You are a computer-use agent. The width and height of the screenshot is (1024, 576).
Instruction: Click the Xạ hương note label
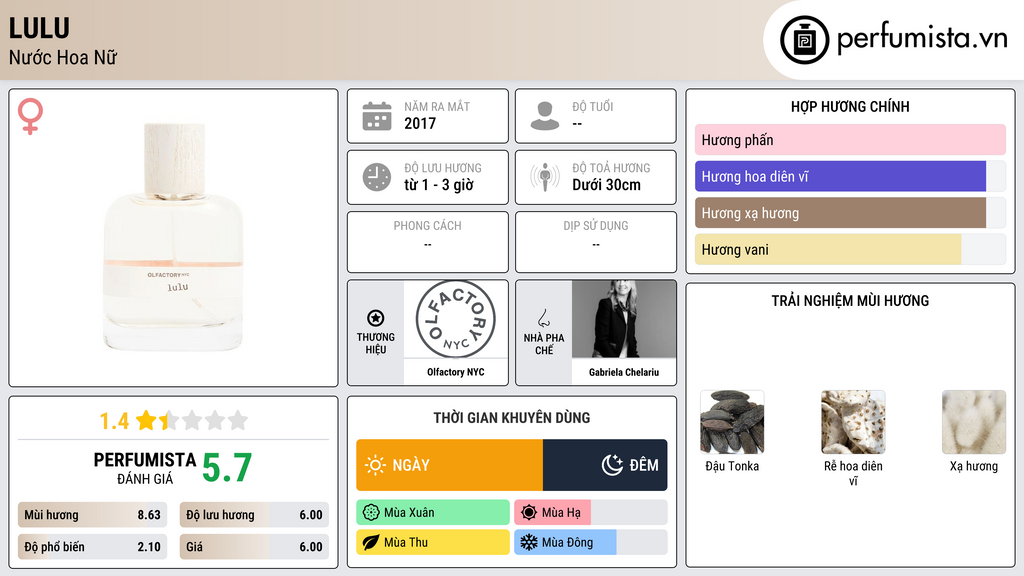point(974,466)
